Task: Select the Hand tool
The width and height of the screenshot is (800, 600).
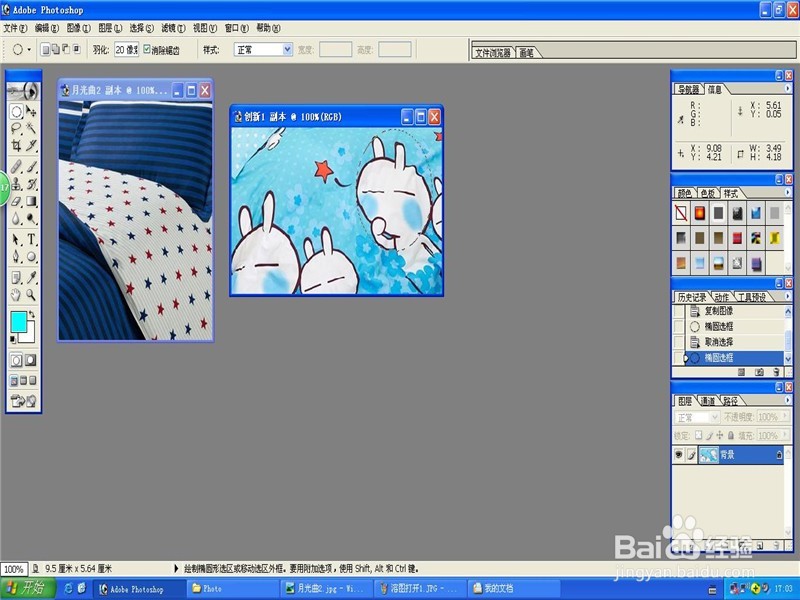Action: pos(16,295)
